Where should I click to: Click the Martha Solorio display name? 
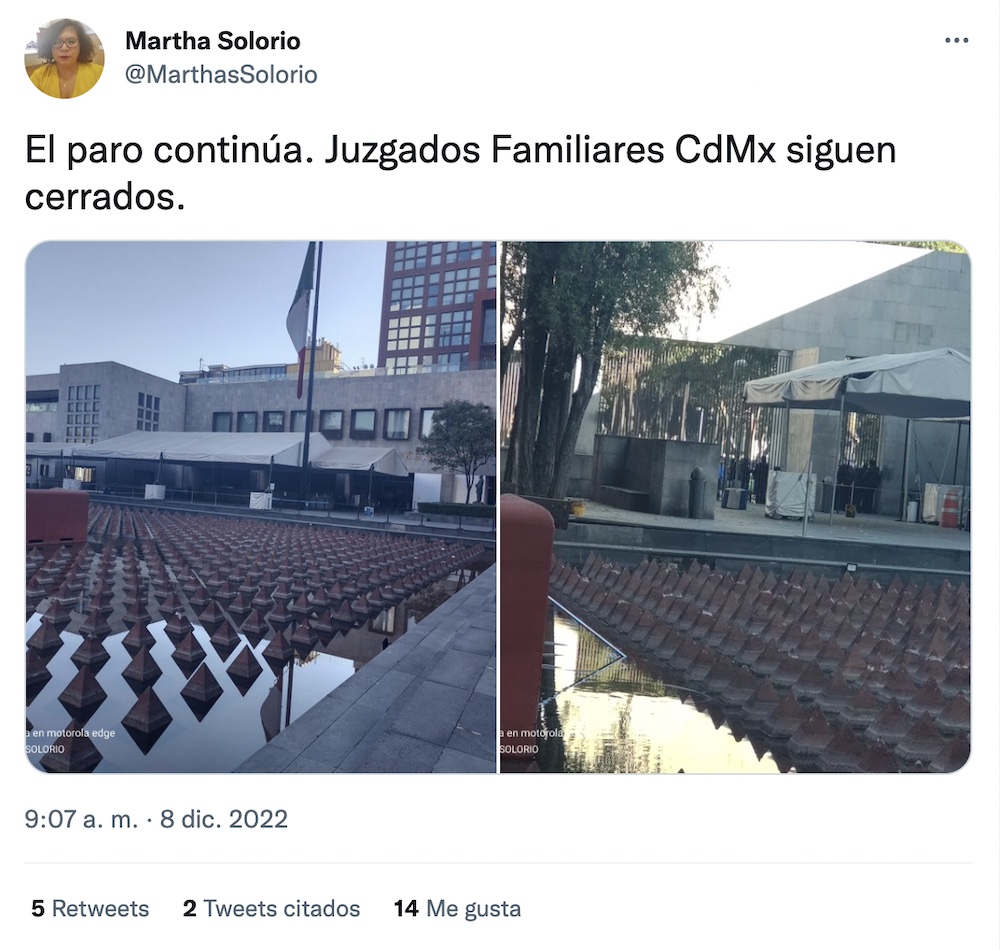[x=212, y=41]
